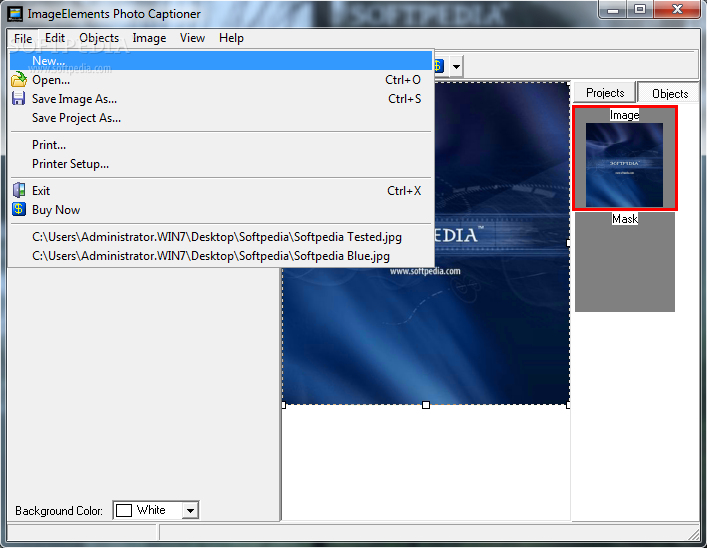
Task: Select the Image object thumbnail
Action: point(624,158)
